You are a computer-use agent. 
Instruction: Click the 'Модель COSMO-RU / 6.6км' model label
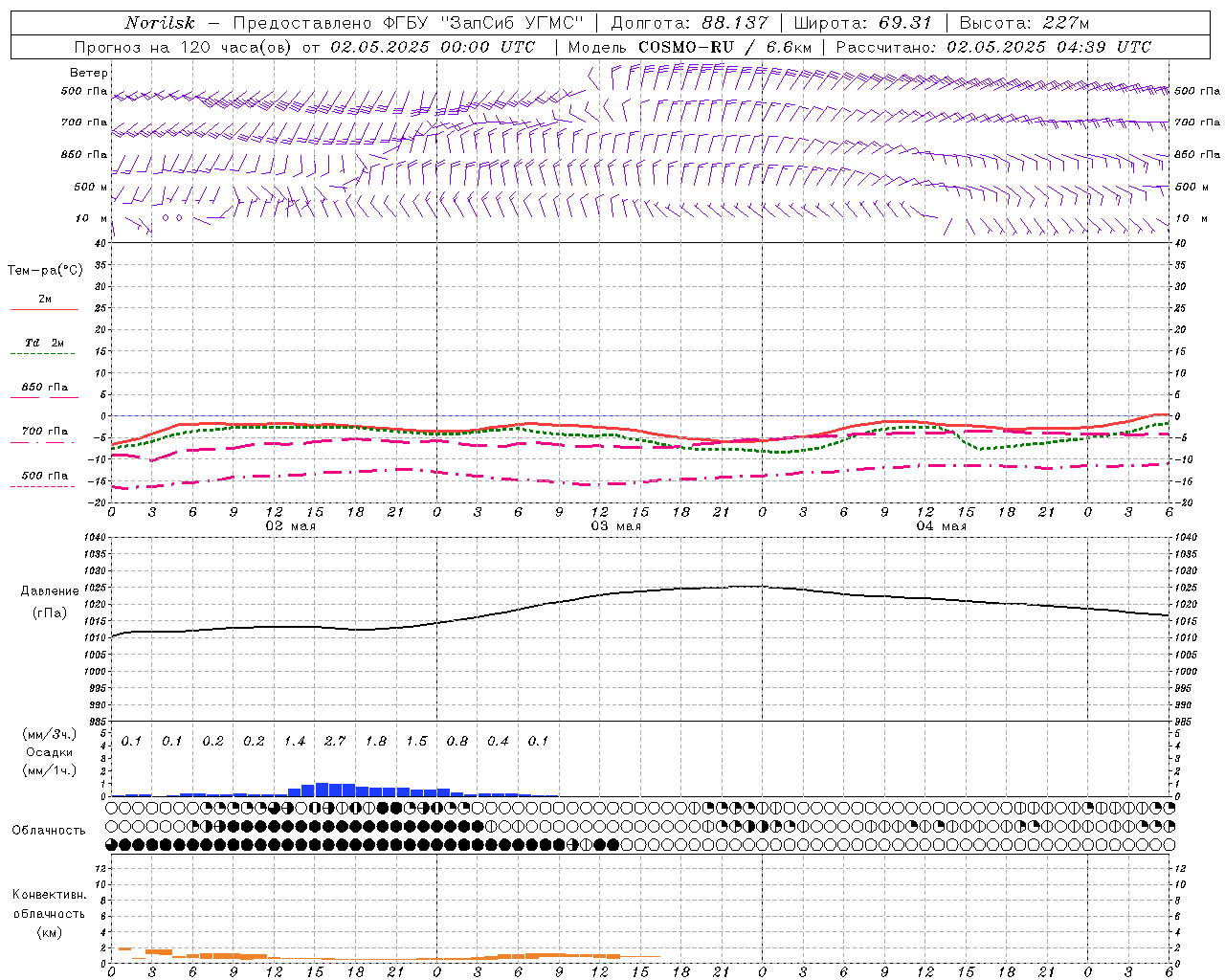click(690, 47)
